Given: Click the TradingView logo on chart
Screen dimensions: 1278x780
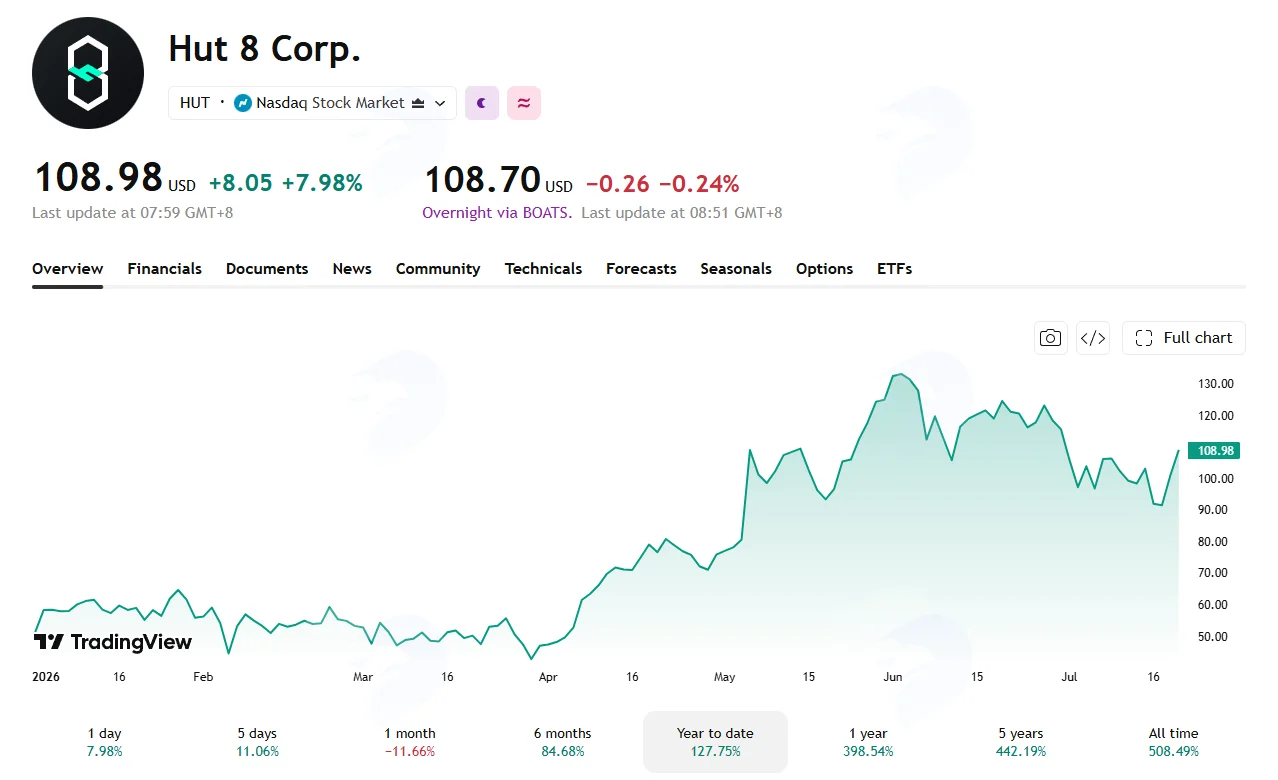Looking at the screenshot, I should click(x=112, y=642).
